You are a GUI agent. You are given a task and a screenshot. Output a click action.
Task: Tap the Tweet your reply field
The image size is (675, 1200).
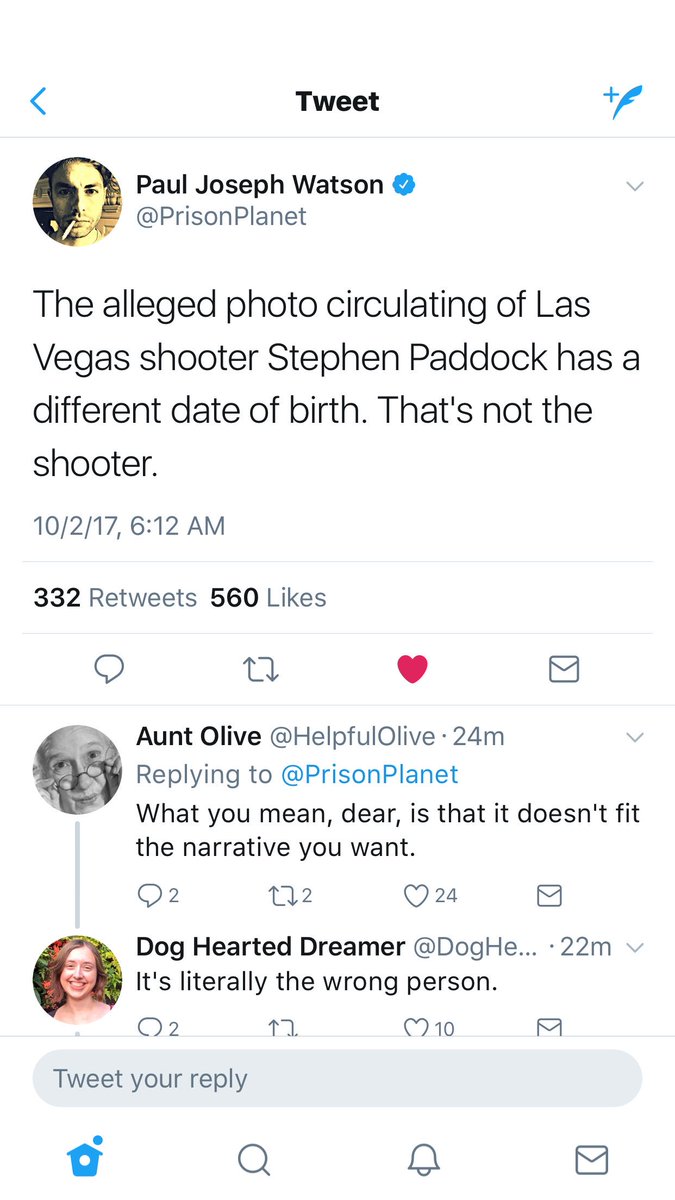pyautogui.click(x=337, y=1079)
